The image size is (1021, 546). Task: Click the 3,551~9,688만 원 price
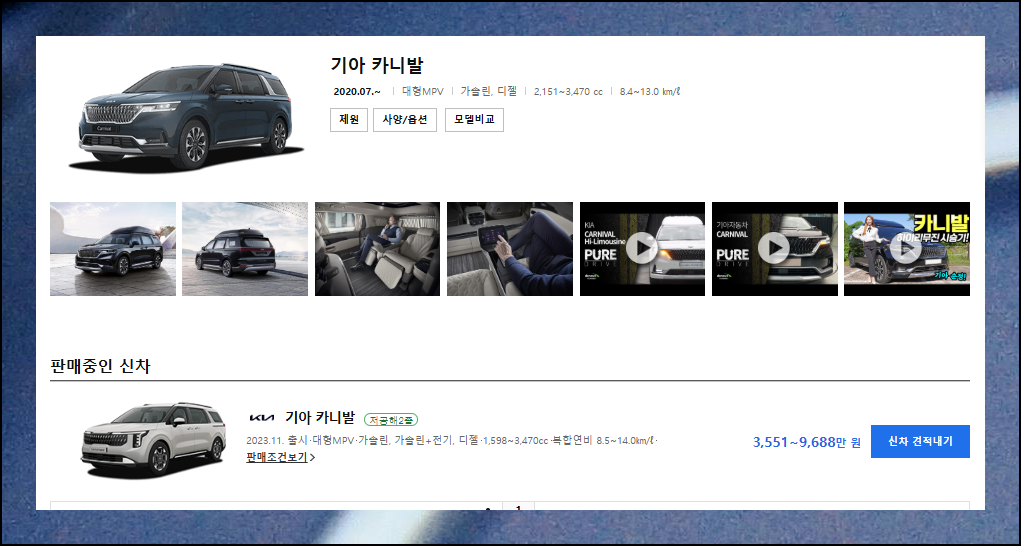coord(807,442)
